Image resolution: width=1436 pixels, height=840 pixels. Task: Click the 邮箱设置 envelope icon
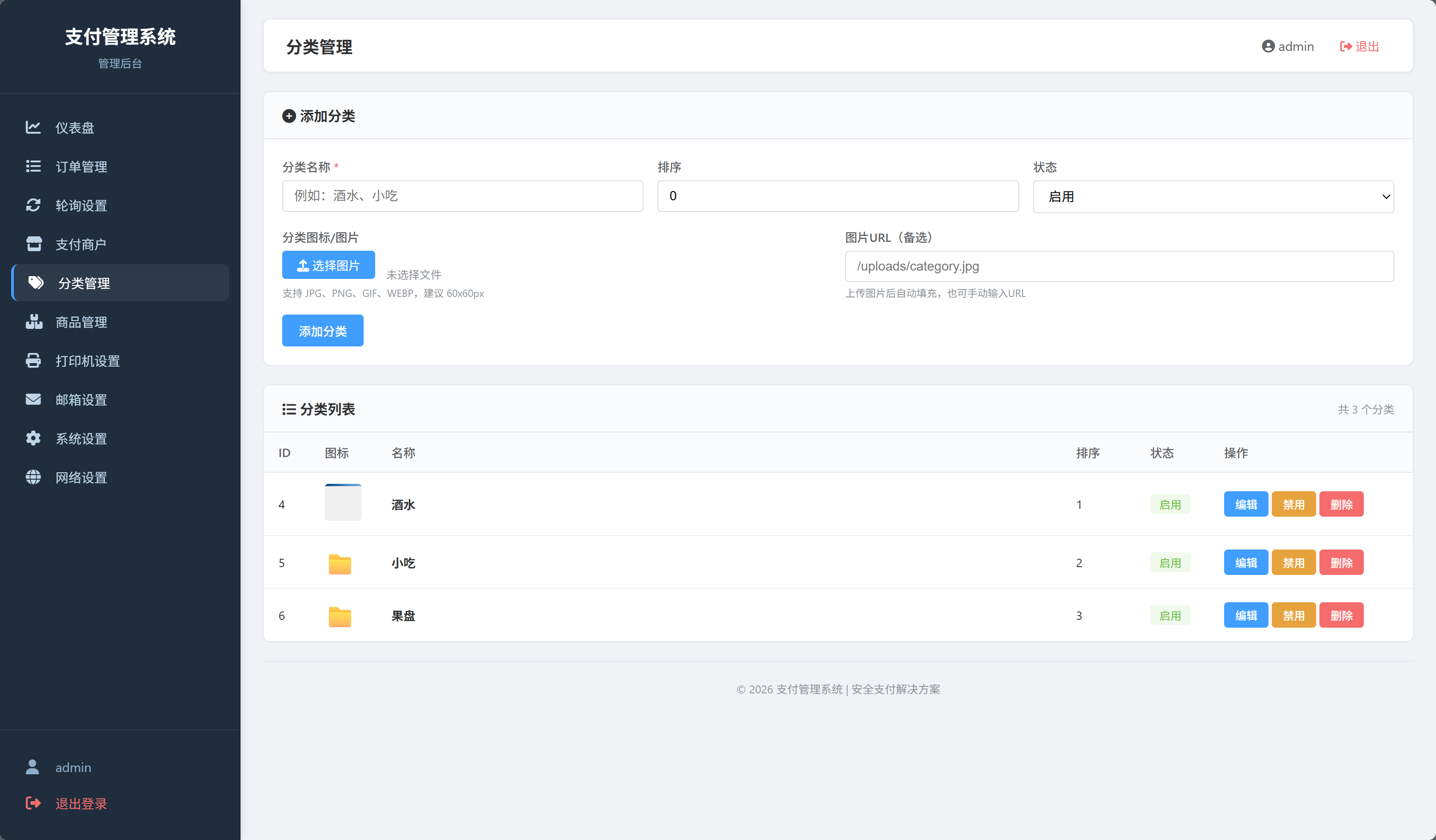click(x=33, y=399)
